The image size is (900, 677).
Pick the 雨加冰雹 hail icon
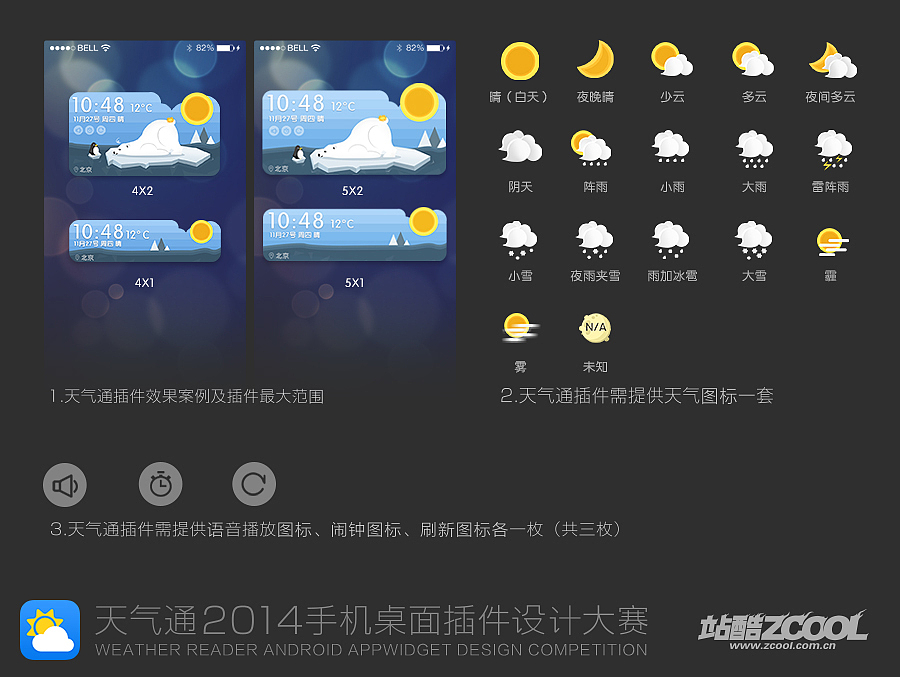(670, 240)
